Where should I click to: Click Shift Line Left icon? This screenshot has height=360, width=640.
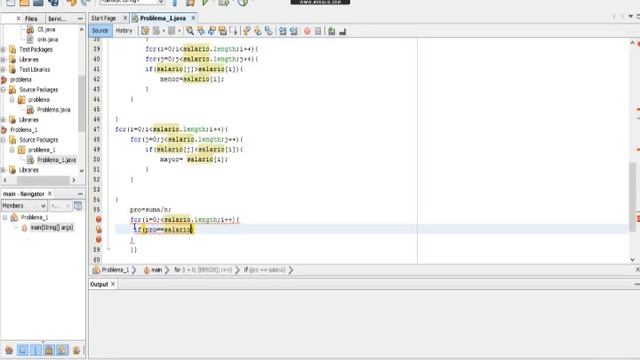pyautogui.click(x=282, y=31)
